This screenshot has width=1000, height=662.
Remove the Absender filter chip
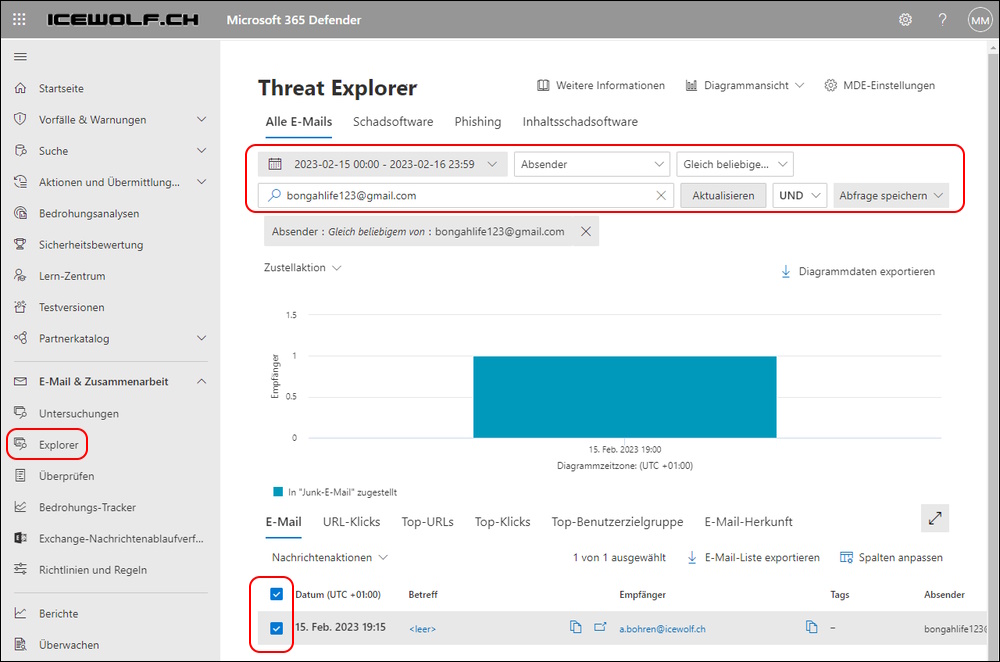586,232
